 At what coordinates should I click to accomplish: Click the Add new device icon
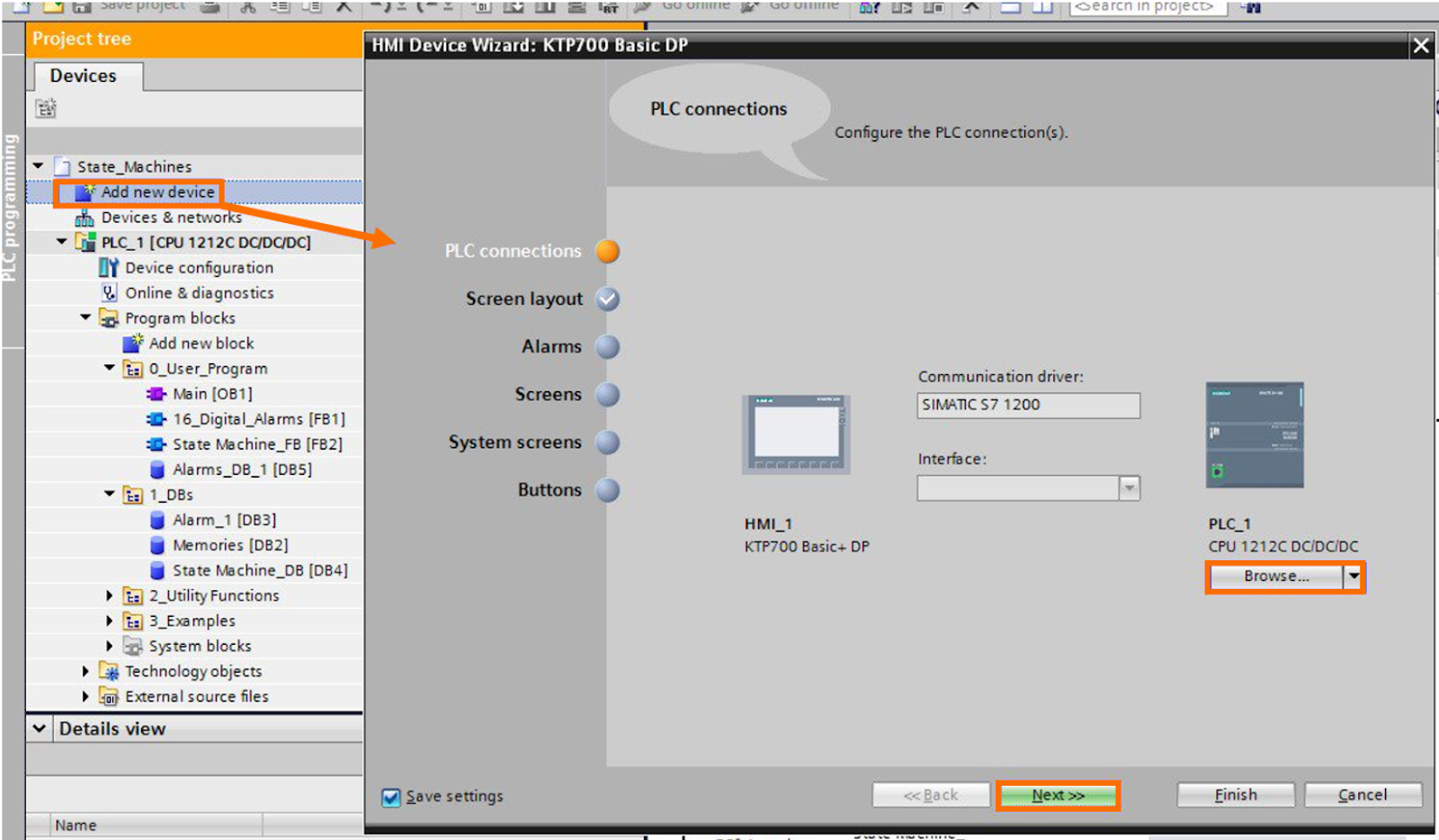[85, 192]
